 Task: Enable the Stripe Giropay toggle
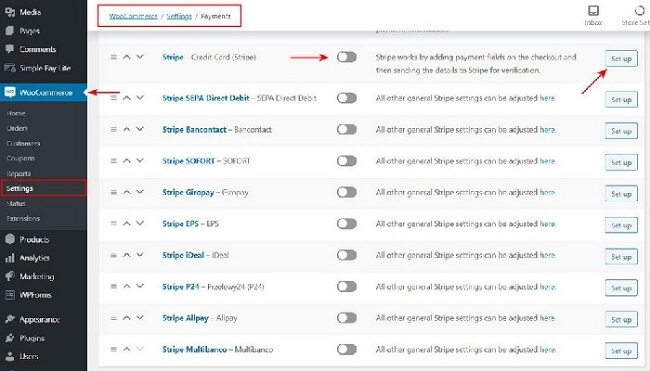coord(347,192)
